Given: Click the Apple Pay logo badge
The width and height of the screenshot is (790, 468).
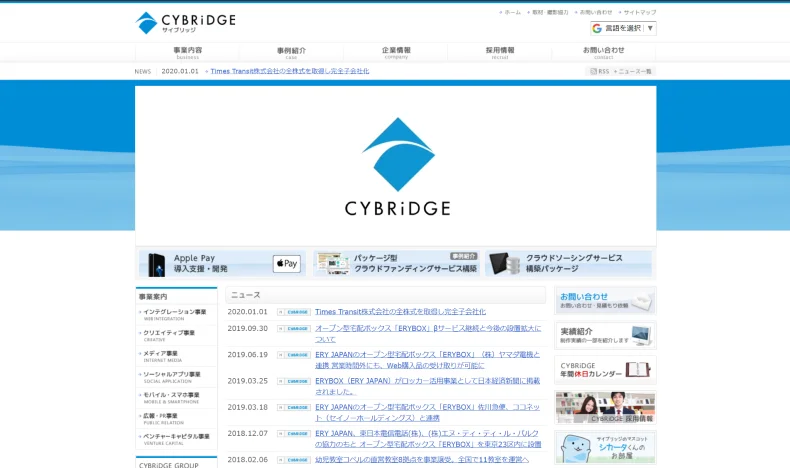Looking at the screenshot, I should [287, 263].
